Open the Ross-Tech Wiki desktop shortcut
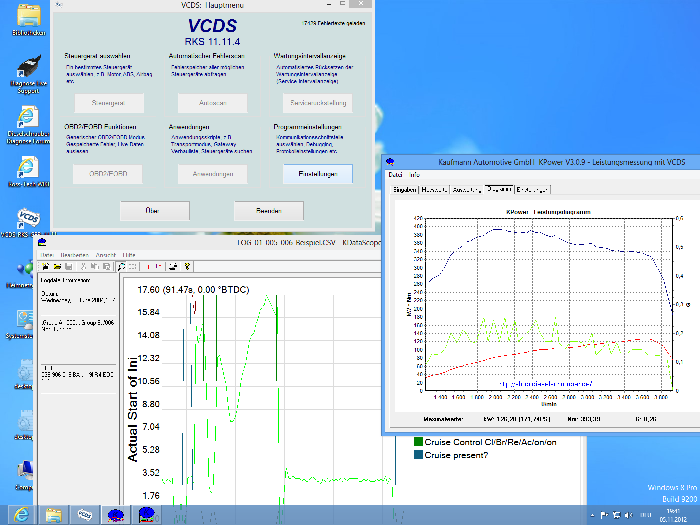 point(28,171)
